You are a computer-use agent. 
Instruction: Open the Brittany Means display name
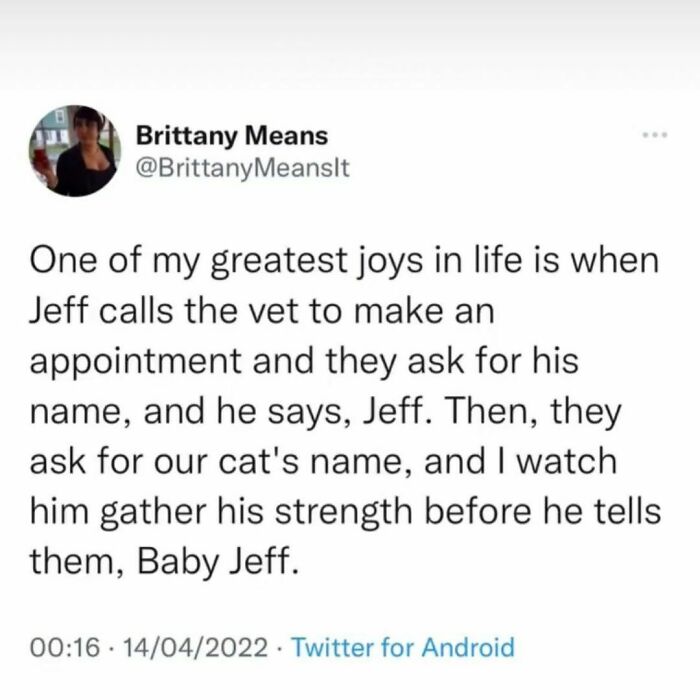pos(231,134)
